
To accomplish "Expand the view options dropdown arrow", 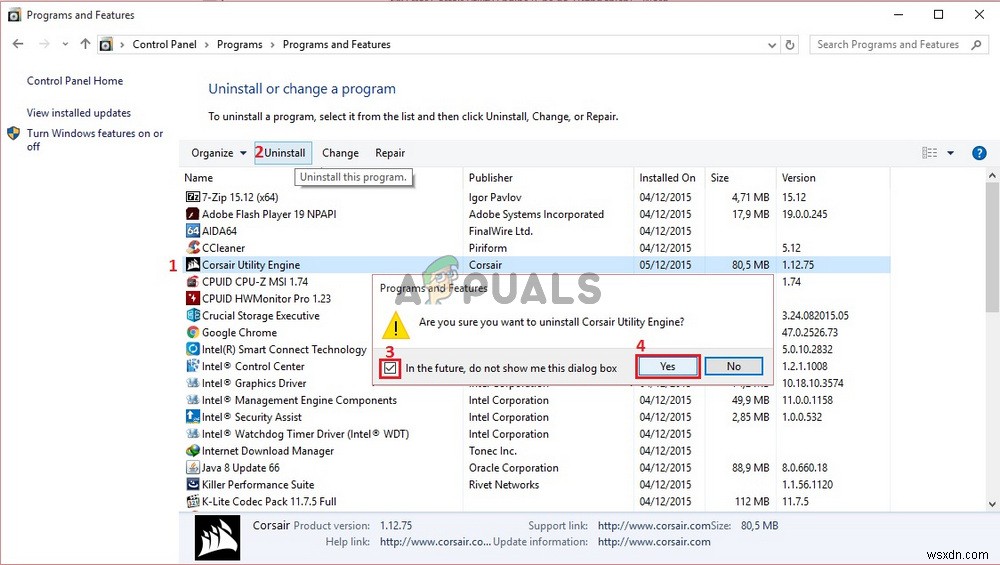I will click(950, 153).
